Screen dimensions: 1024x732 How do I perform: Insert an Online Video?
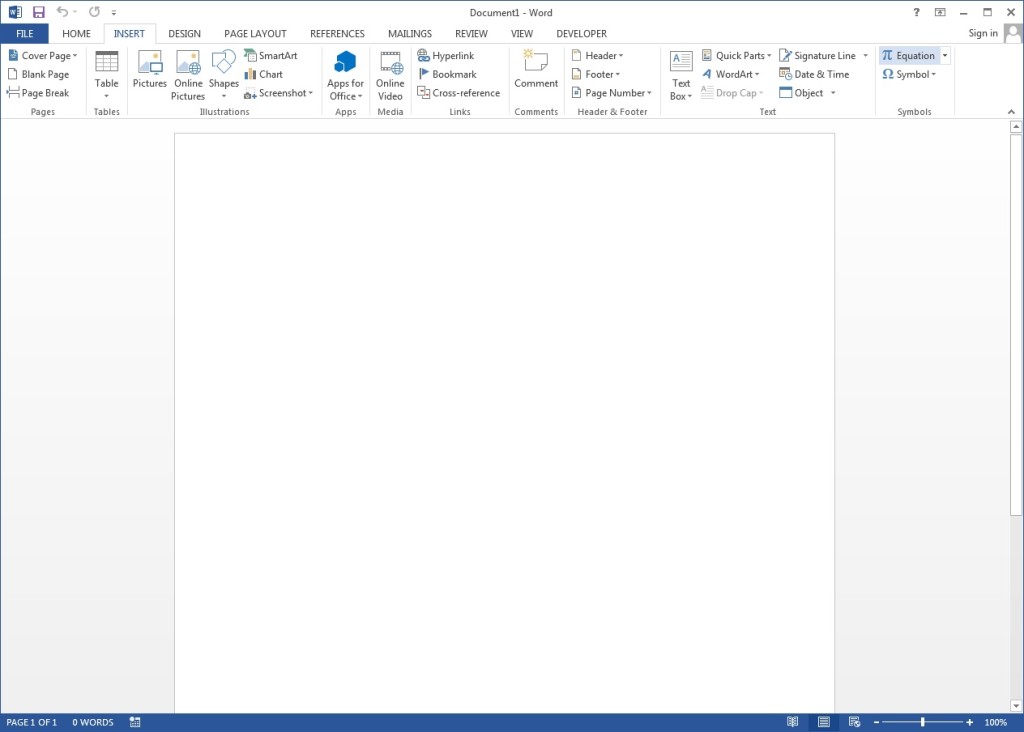point(389,74)
